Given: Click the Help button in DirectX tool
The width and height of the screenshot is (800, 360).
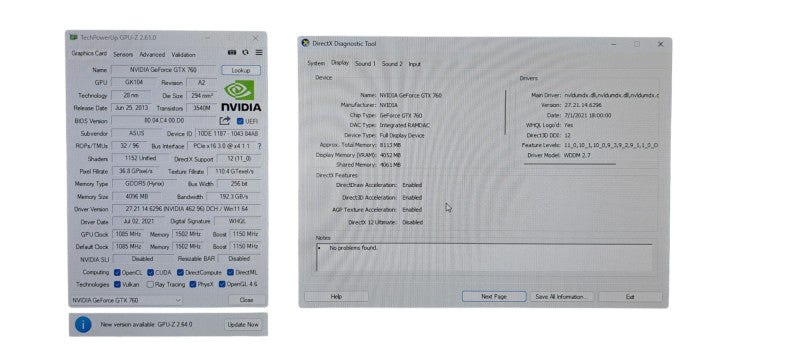Looking at the screenshot, I should (x=336, y=296).
